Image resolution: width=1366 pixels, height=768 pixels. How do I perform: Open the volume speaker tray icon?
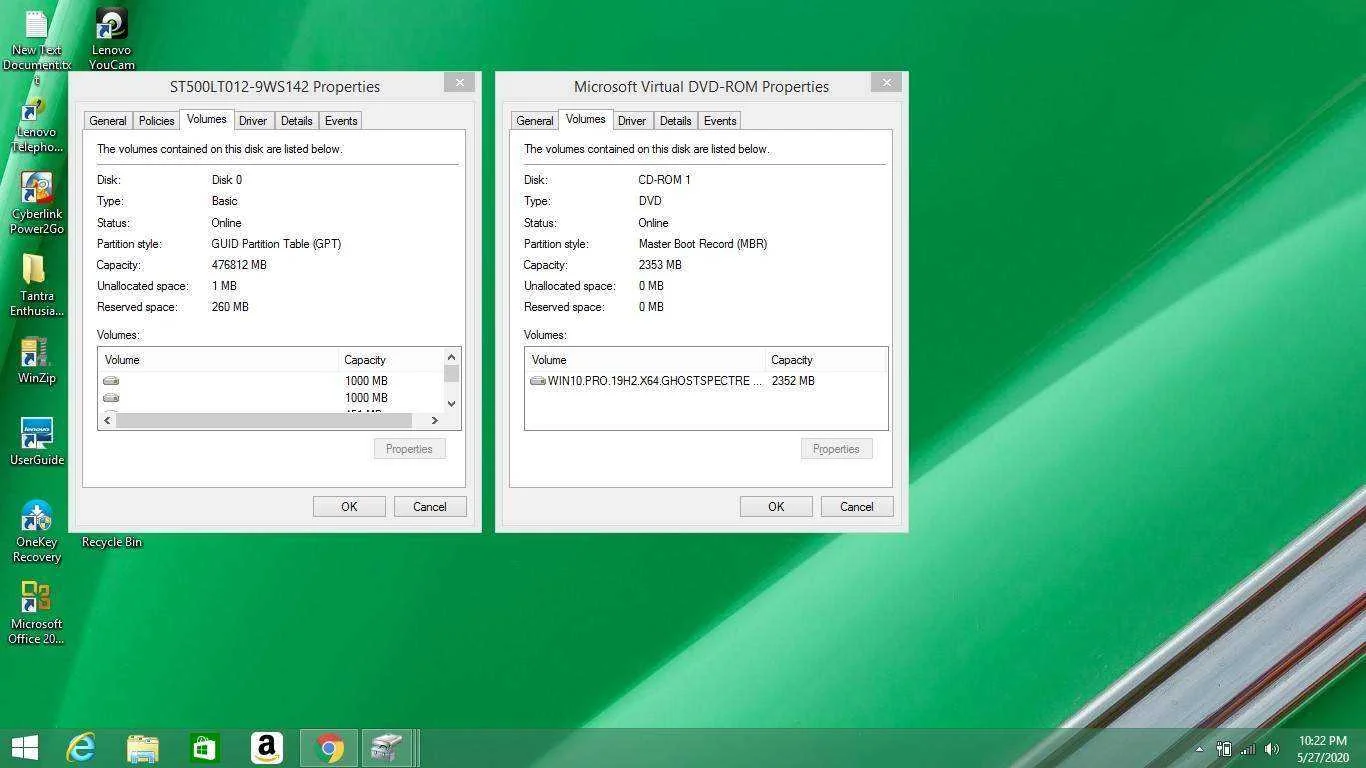1272,749
